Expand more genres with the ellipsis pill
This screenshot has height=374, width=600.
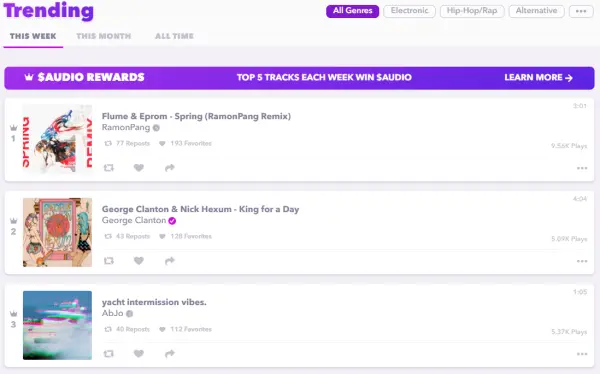tap(581, 11)
